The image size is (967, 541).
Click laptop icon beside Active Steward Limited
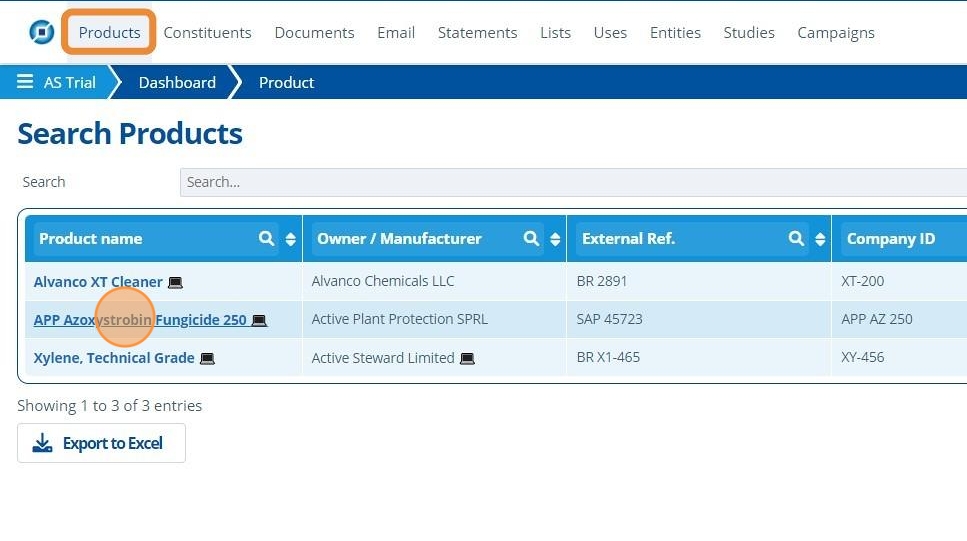[467, 358]
